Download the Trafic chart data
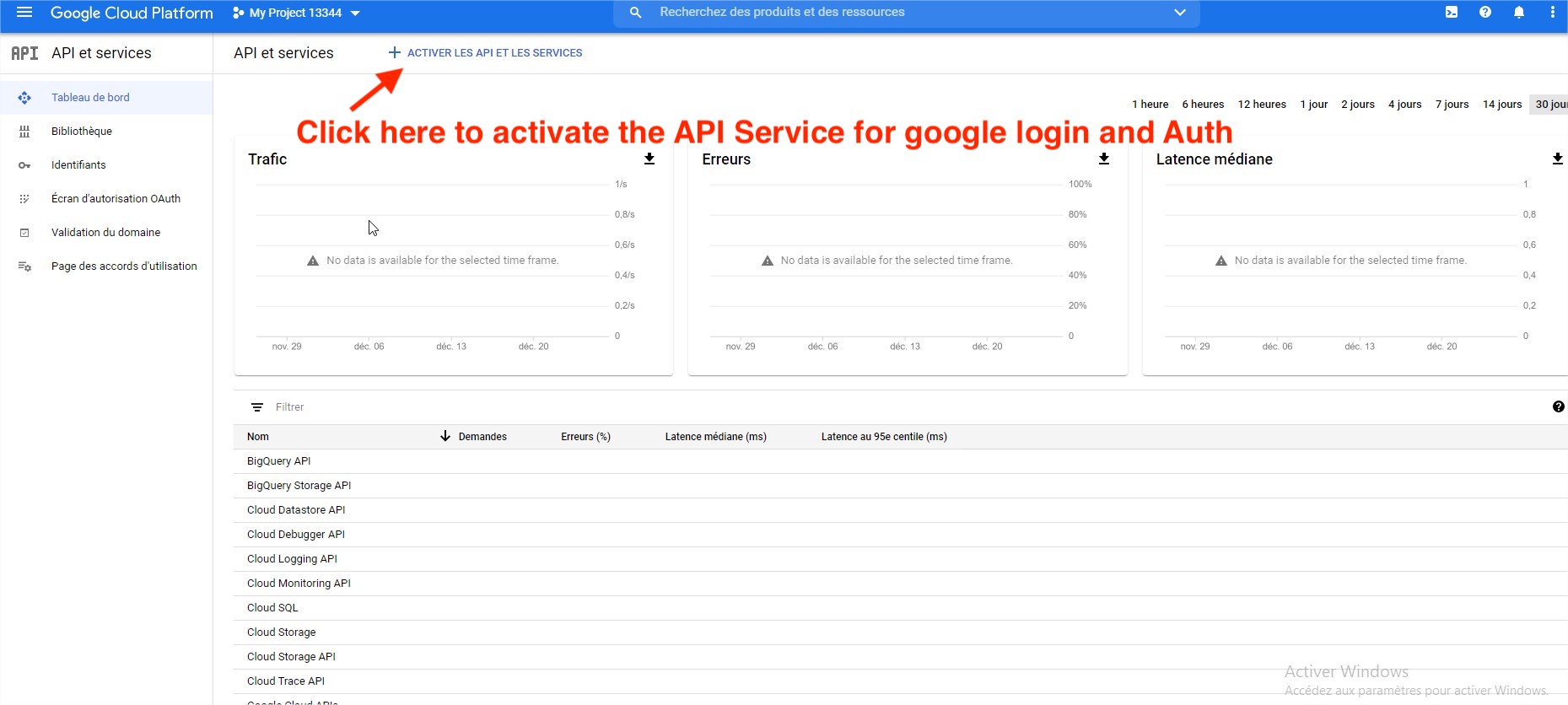The width and height of the screenshot is (1568, 705). tap(649, 159)
